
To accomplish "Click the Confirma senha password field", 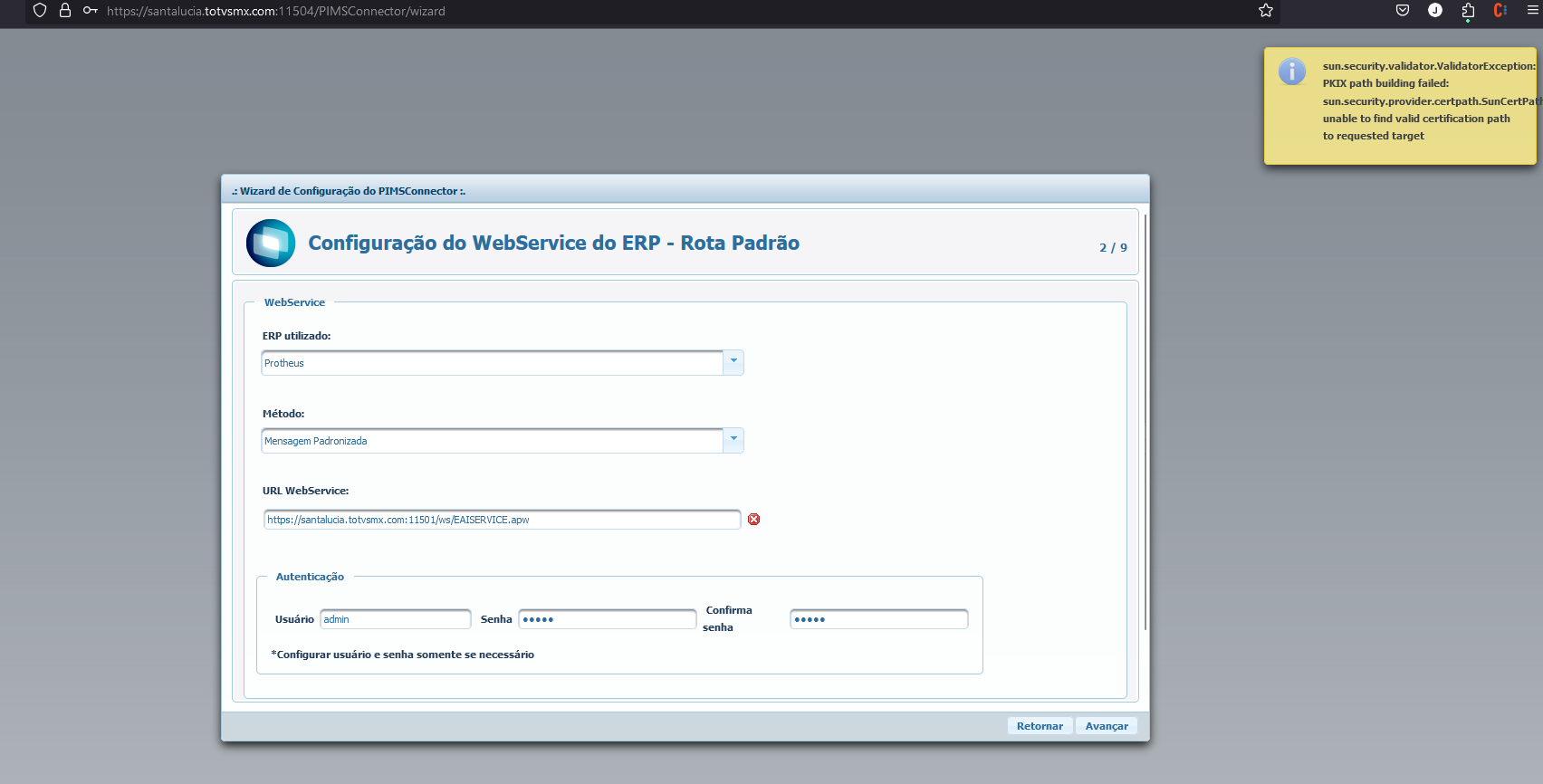I will 879,619.
